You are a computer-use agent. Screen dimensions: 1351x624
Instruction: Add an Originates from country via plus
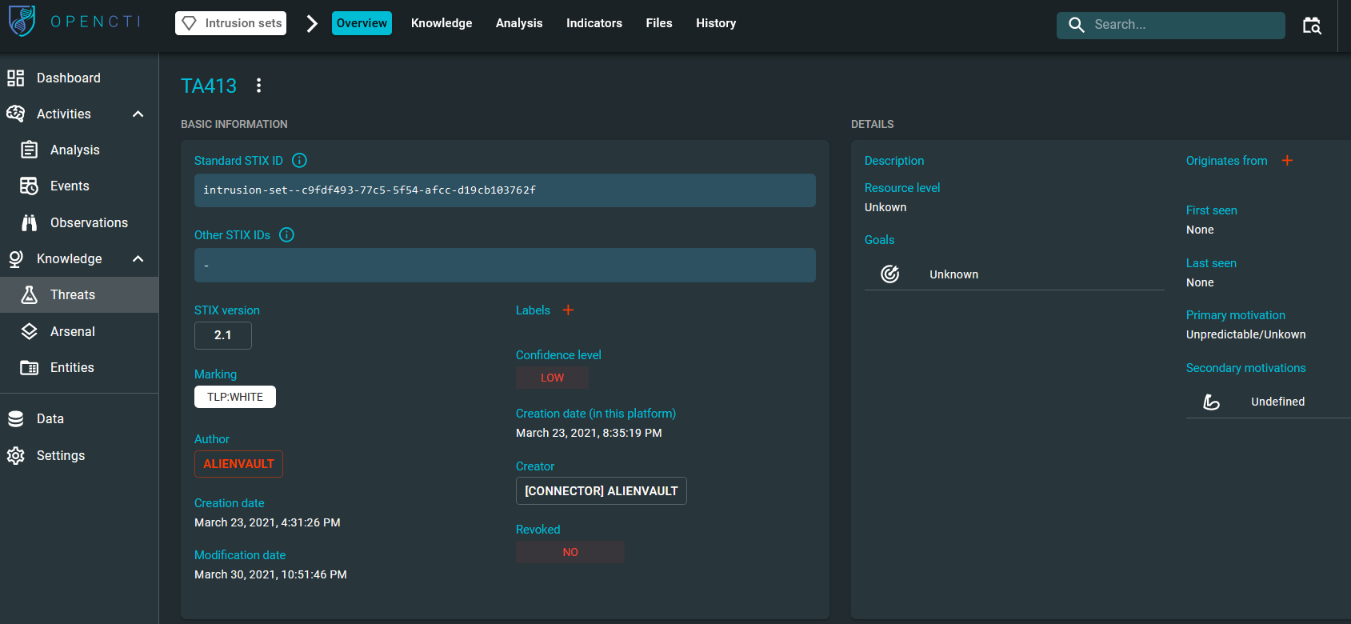[x=1287, y=160]
